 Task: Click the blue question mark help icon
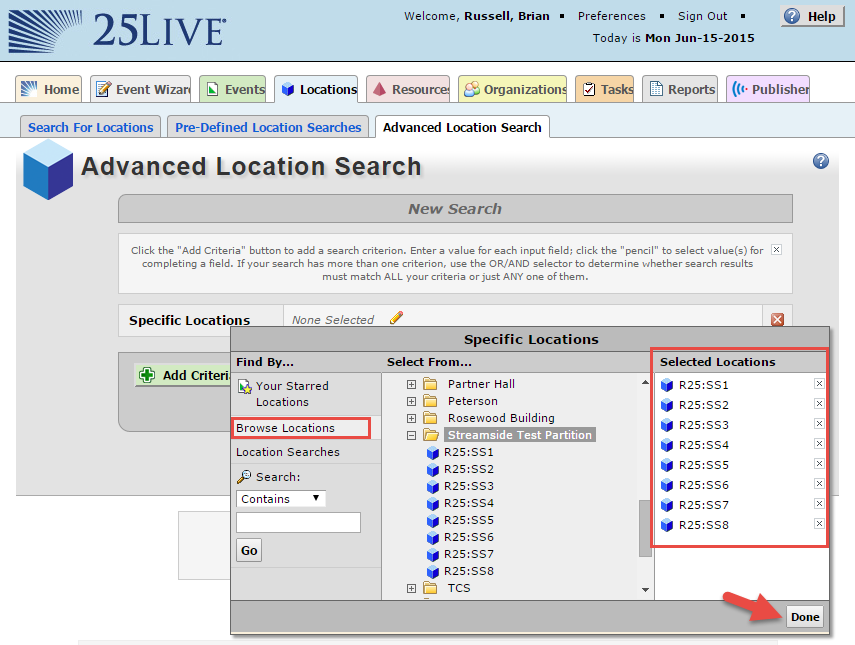[x=821, y=161]
